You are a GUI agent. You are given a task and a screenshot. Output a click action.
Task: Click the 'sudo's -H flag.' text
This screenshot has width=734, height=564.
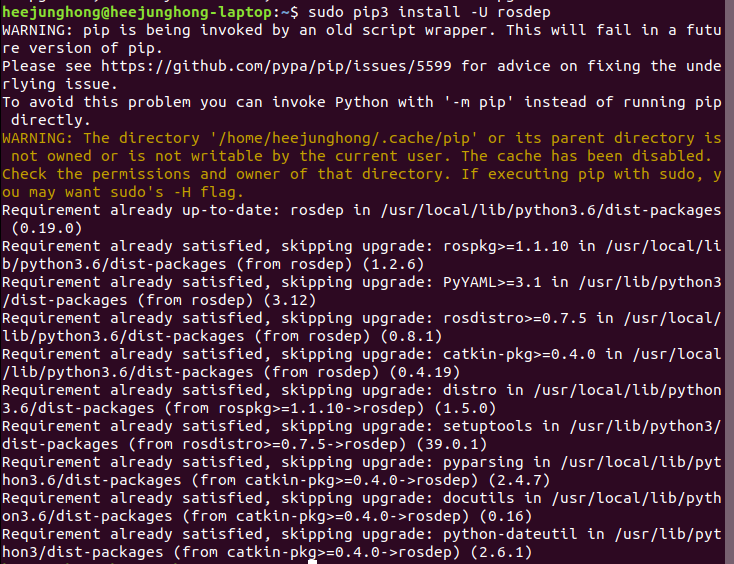(177, 192)
